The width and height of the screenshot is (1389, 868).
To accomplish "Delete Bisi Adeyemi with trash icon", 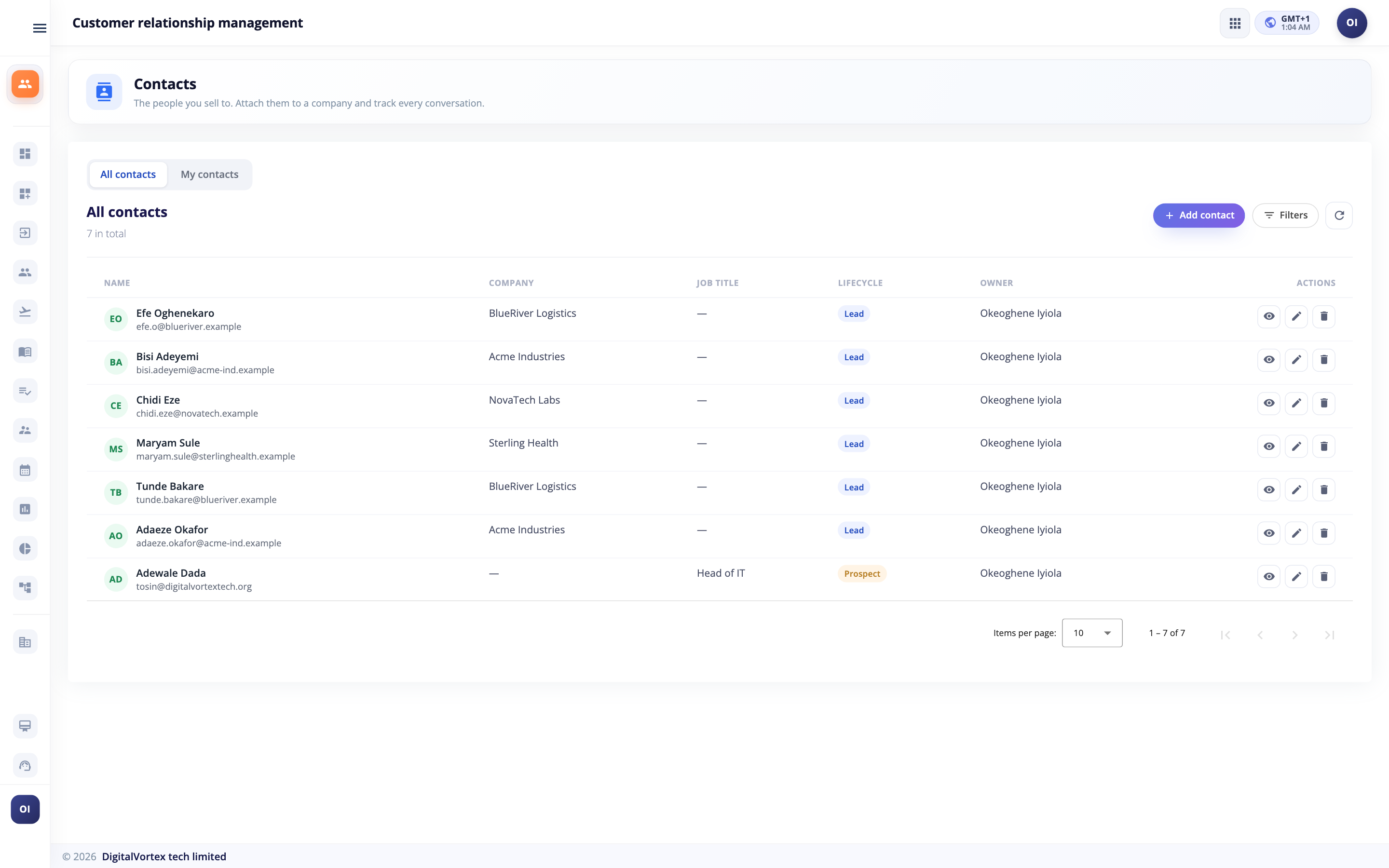I will (x=1324, y=359).
